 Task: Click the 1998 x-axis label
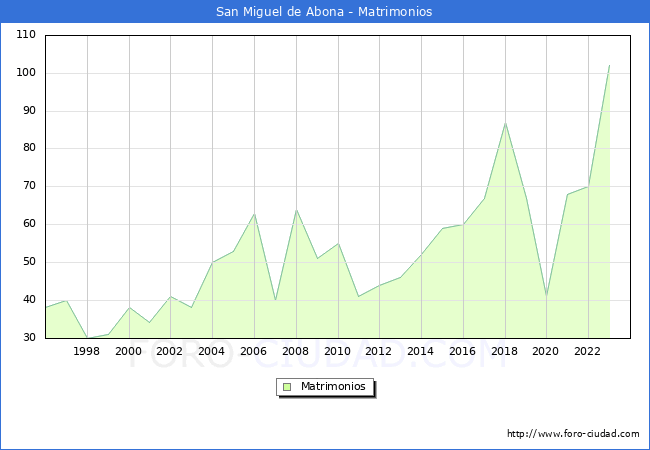click(x=87, y=351)
